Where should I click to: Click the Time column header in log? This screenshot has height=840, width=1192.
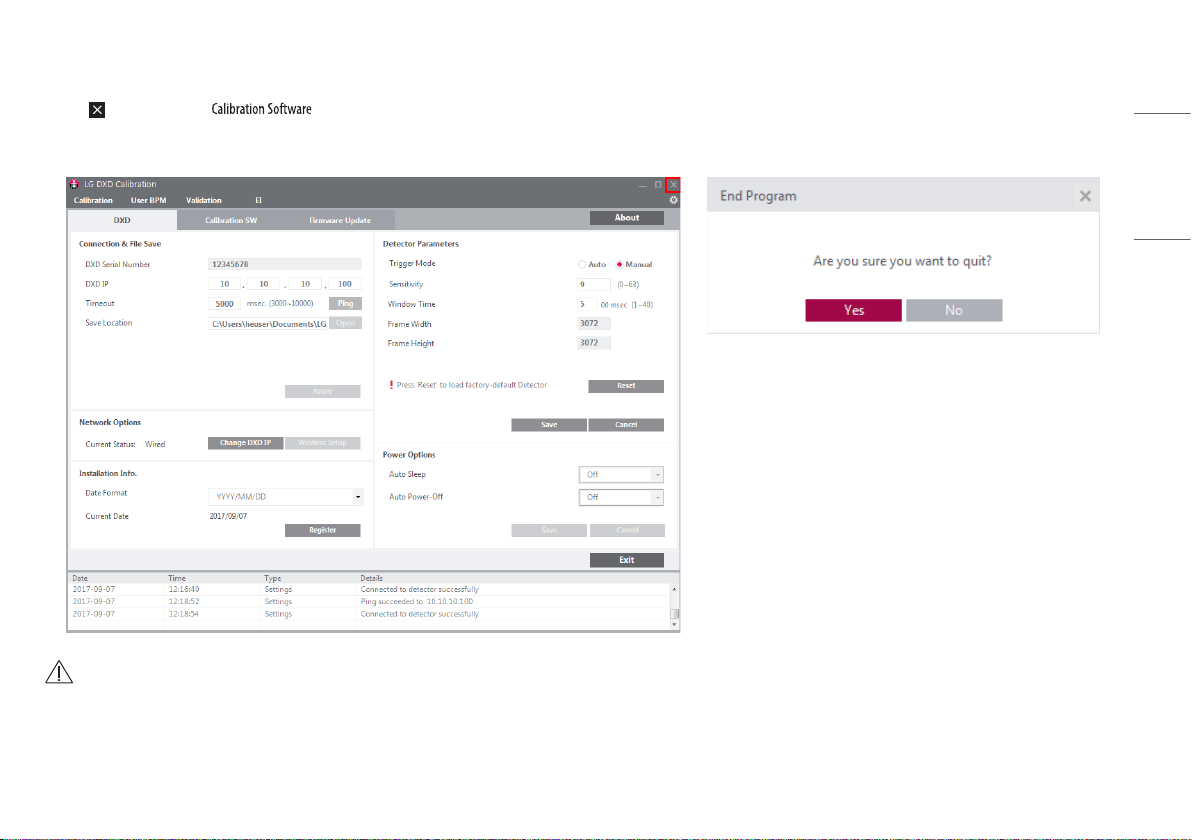point(177,578)
